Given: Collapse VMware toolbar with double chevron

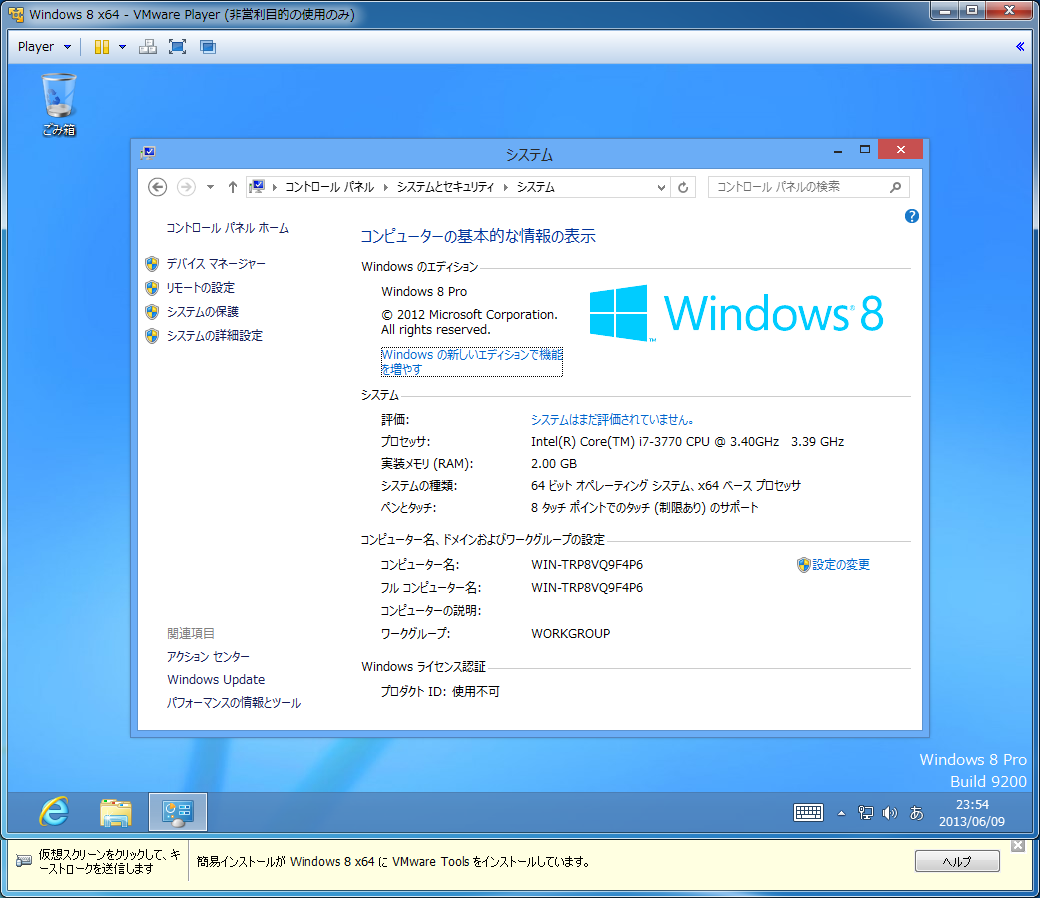Looking at the screenshot, I should coord(1020,46).
